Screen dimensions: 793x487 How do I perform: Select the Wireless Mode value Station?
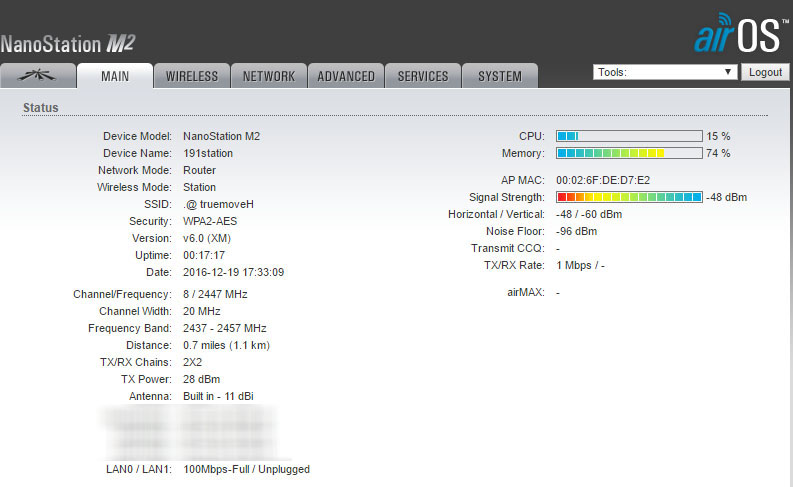[199, 187]
